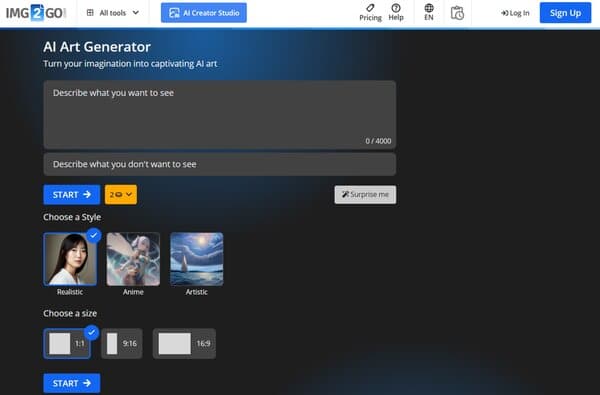Choose the 16:9 size option
600x395 pixels.
(184, 343)
